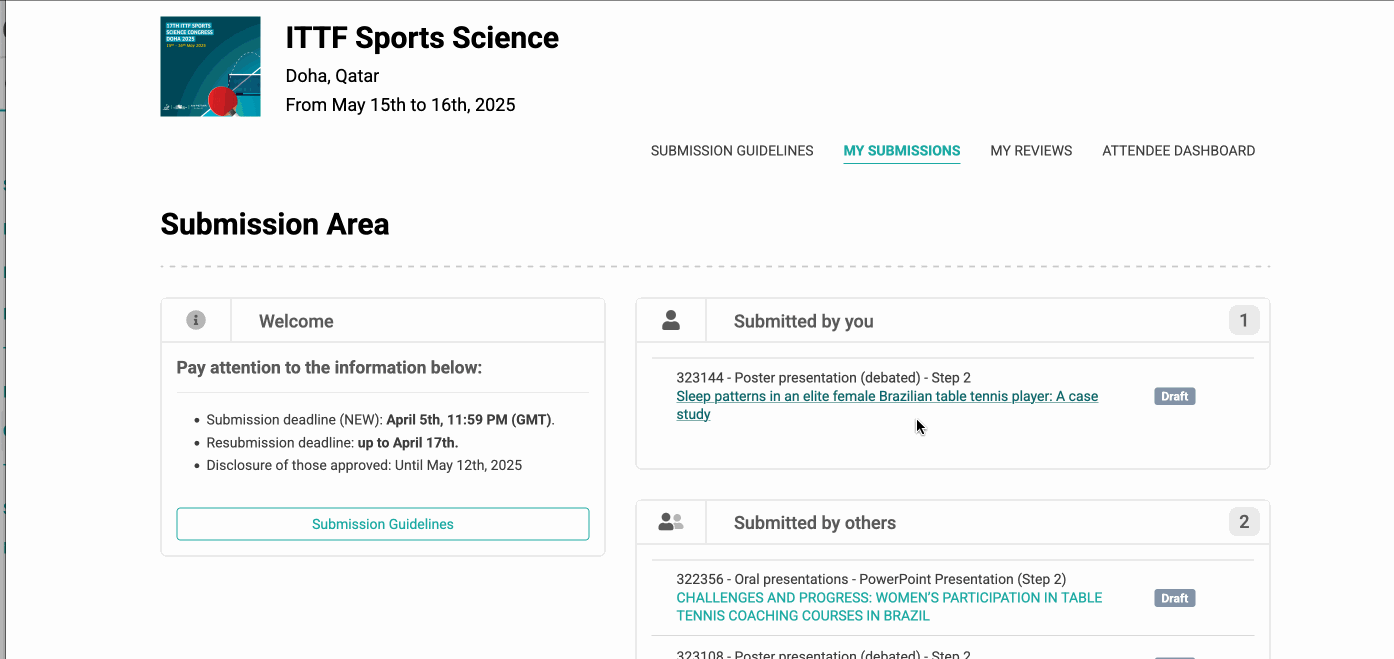The width and height of the screenshot is (1394, 659).
Task: Click the Submitted by you panel header
Action: 953,321
